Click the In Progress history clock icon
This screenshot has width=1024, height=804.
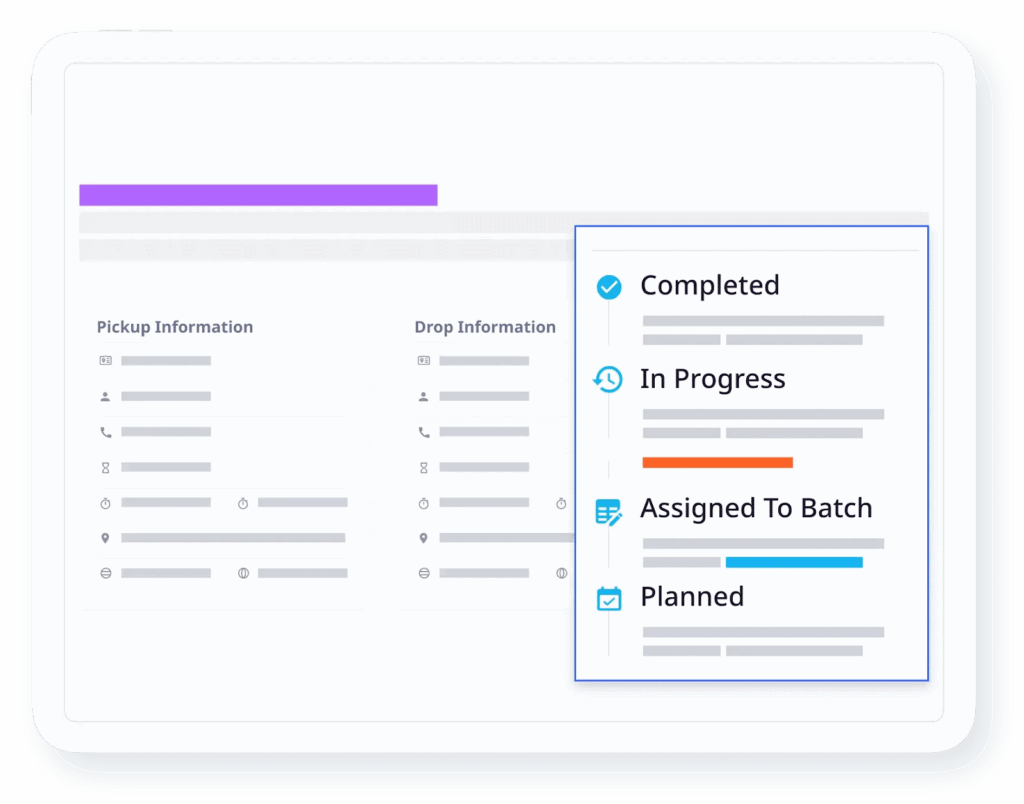[x=607, y=380]
